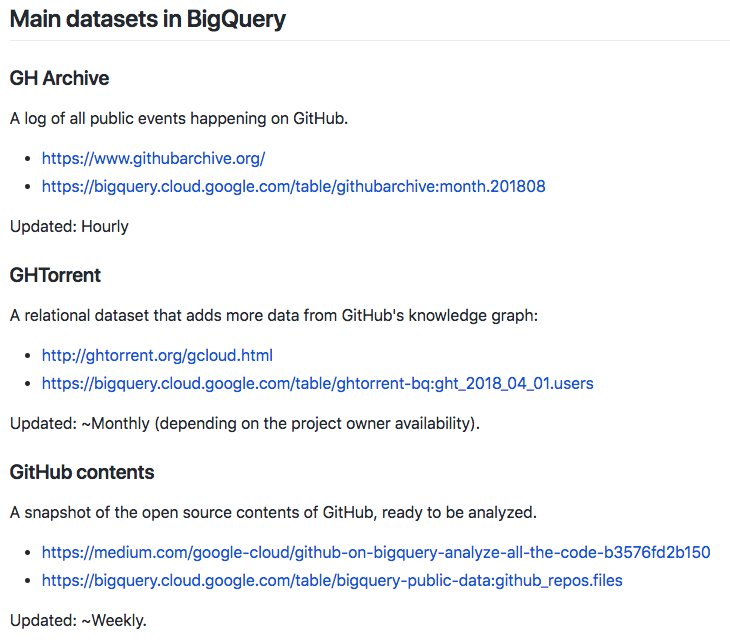Image resolution: width=730 pixels, height=644 pixels.
Task: Click the 'Main datasets in BigQuery' heading
Action: (148, 20)
